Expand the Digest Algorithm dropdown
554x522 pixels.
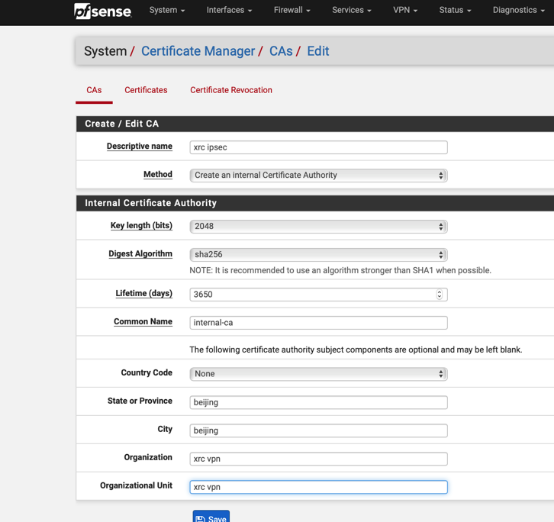click(319, 254)
